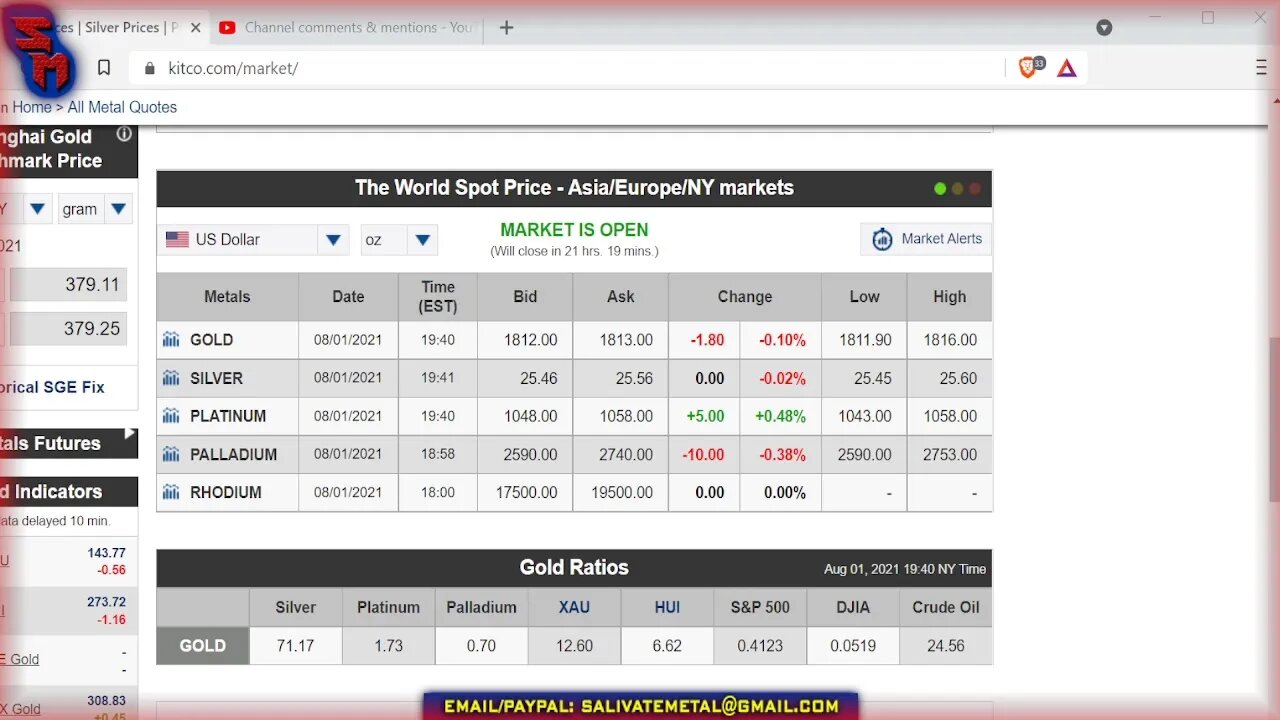1280x720 pixels.
Task: Open the Historical SGE Fix link
Action: pos(52,387)
